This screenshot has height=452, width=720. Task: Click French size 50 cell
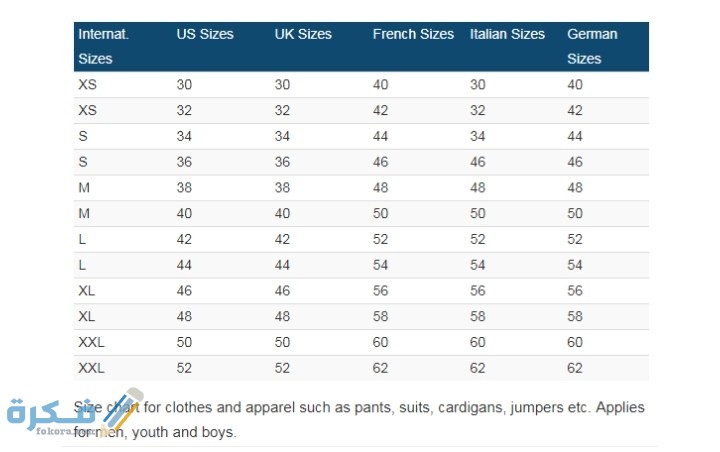click(380, 213)
